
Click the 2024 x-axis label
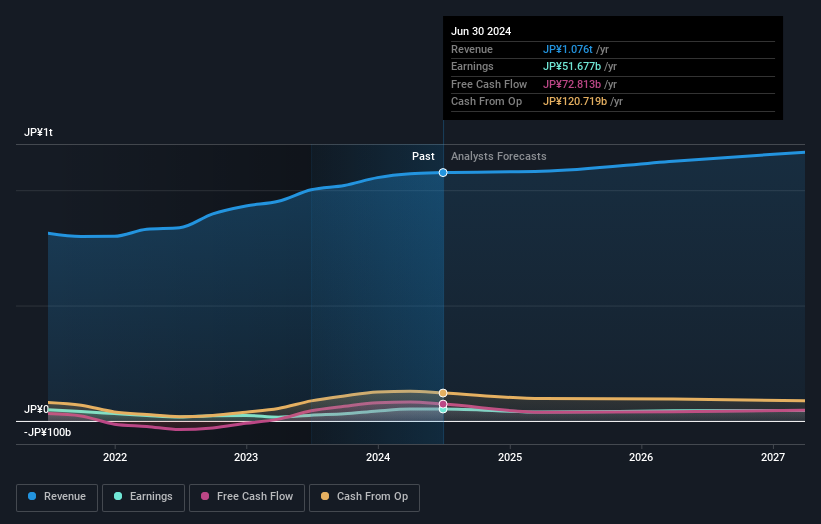click(x=378, y=457)
